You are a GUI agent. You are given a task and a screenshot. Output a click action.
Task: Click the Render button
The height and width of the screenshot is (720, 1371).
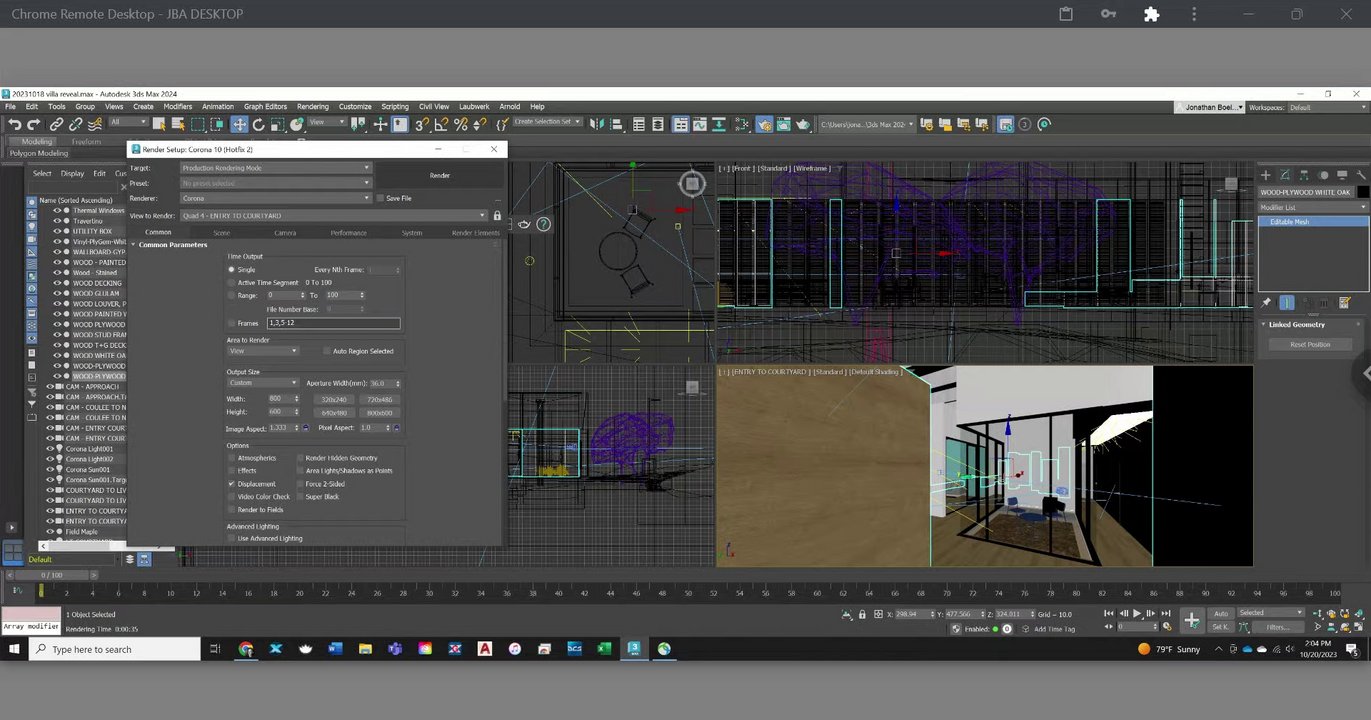point(440,175)
